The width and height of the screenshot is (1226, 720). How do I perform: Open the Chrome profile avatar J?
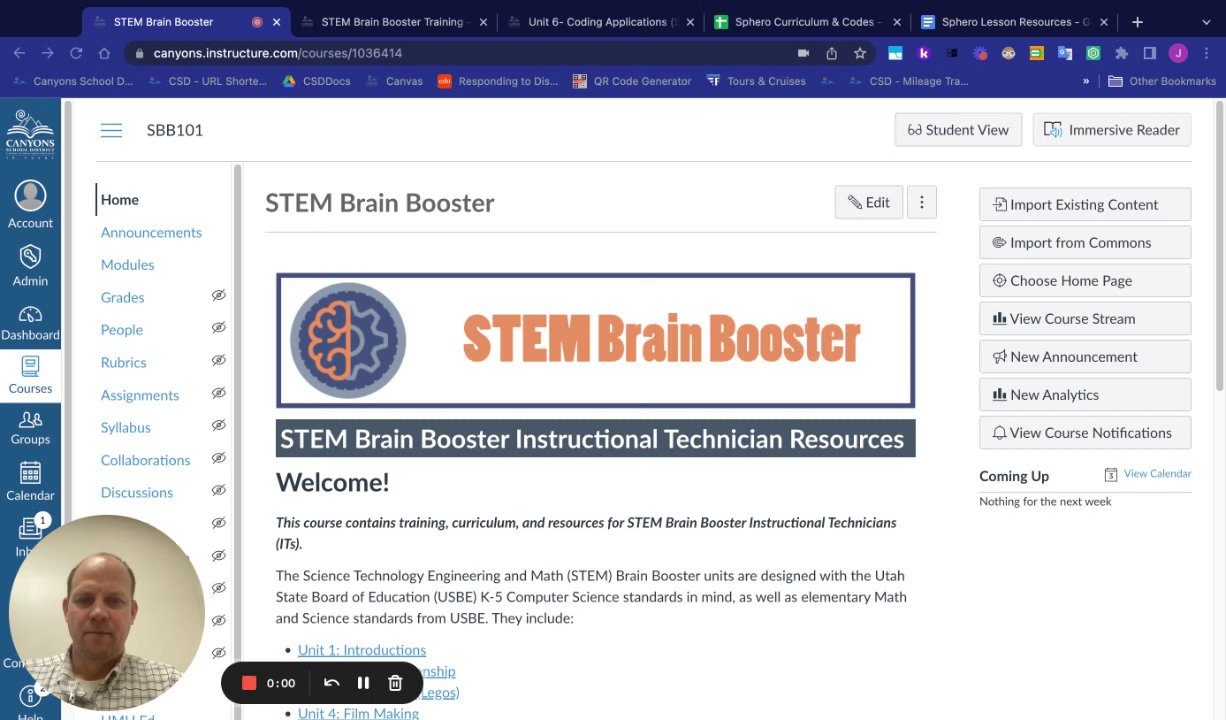pos(1178,53)
